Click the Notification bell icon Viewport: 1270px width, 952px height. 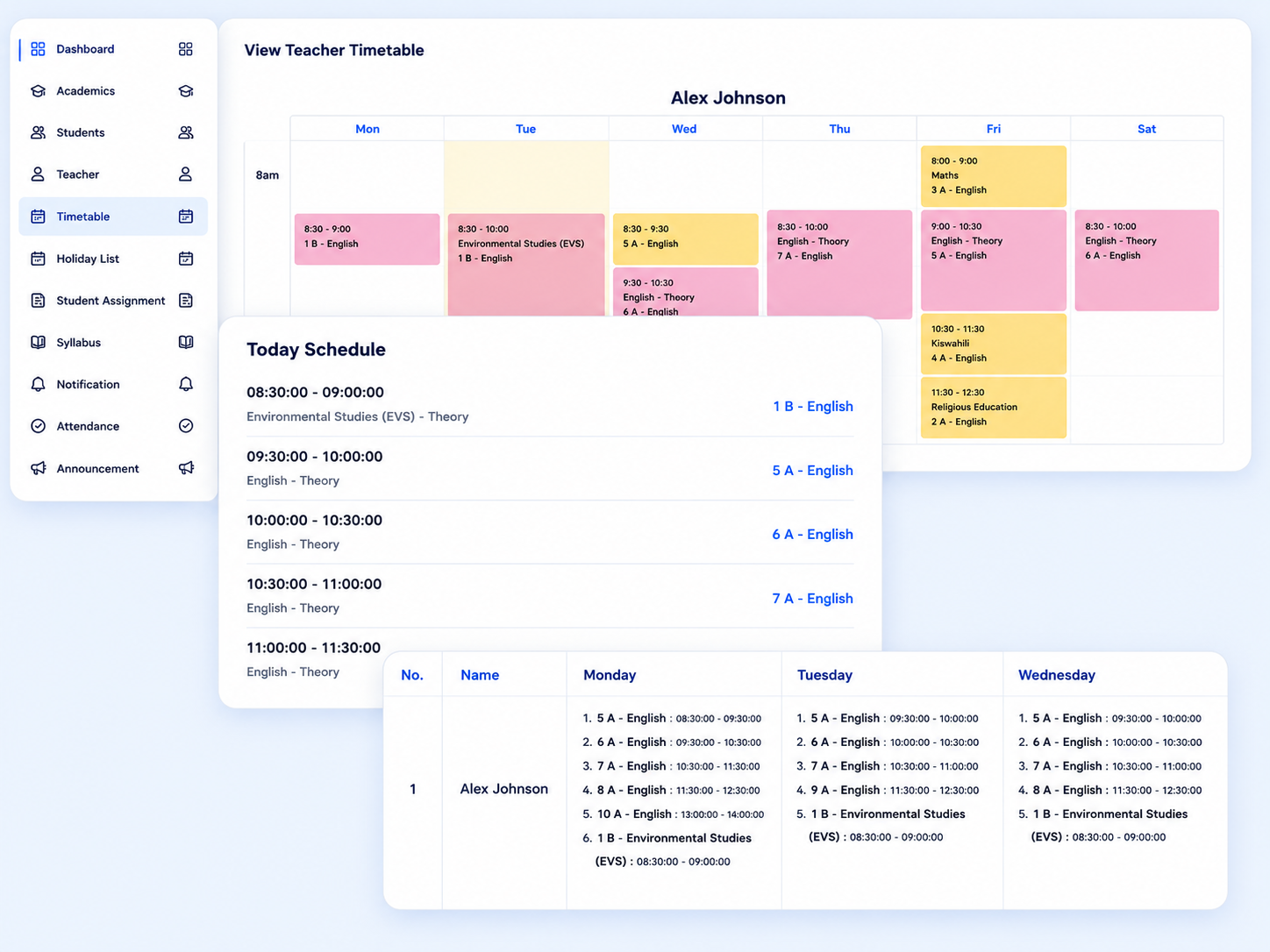click(x=38, y=384)
